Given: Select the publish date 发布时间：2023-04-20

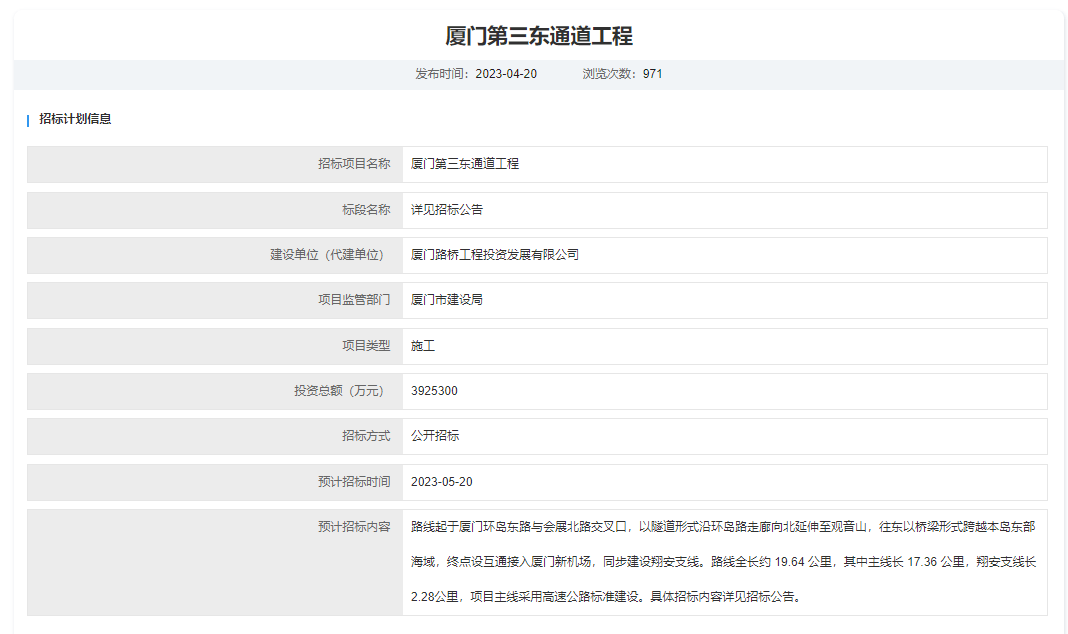Looking at the screenshot, I should pyautogui.click(x=476, y=74).
